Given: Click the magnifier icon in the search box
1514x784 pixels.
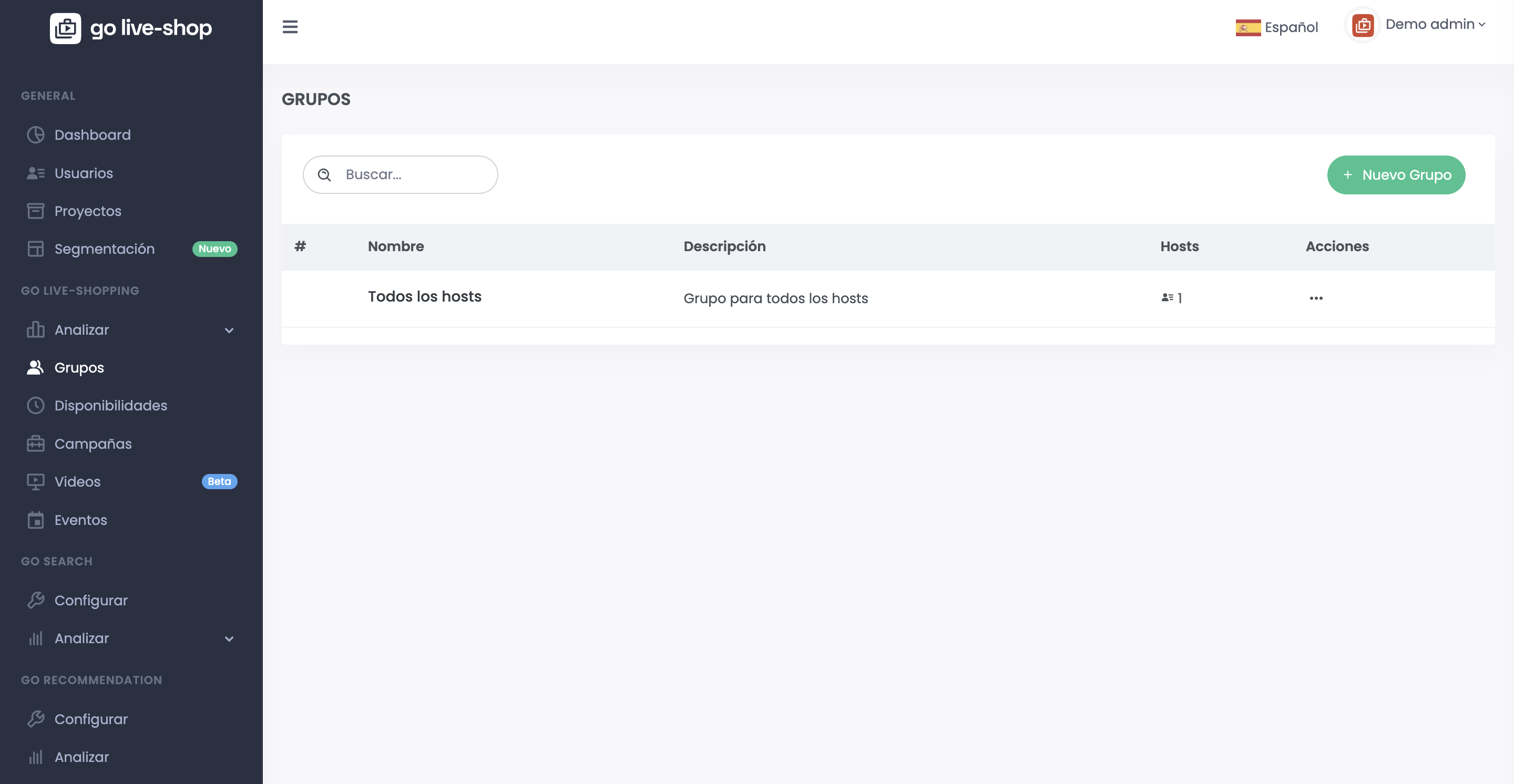Looking at the screenshot, I should [324, 174].
